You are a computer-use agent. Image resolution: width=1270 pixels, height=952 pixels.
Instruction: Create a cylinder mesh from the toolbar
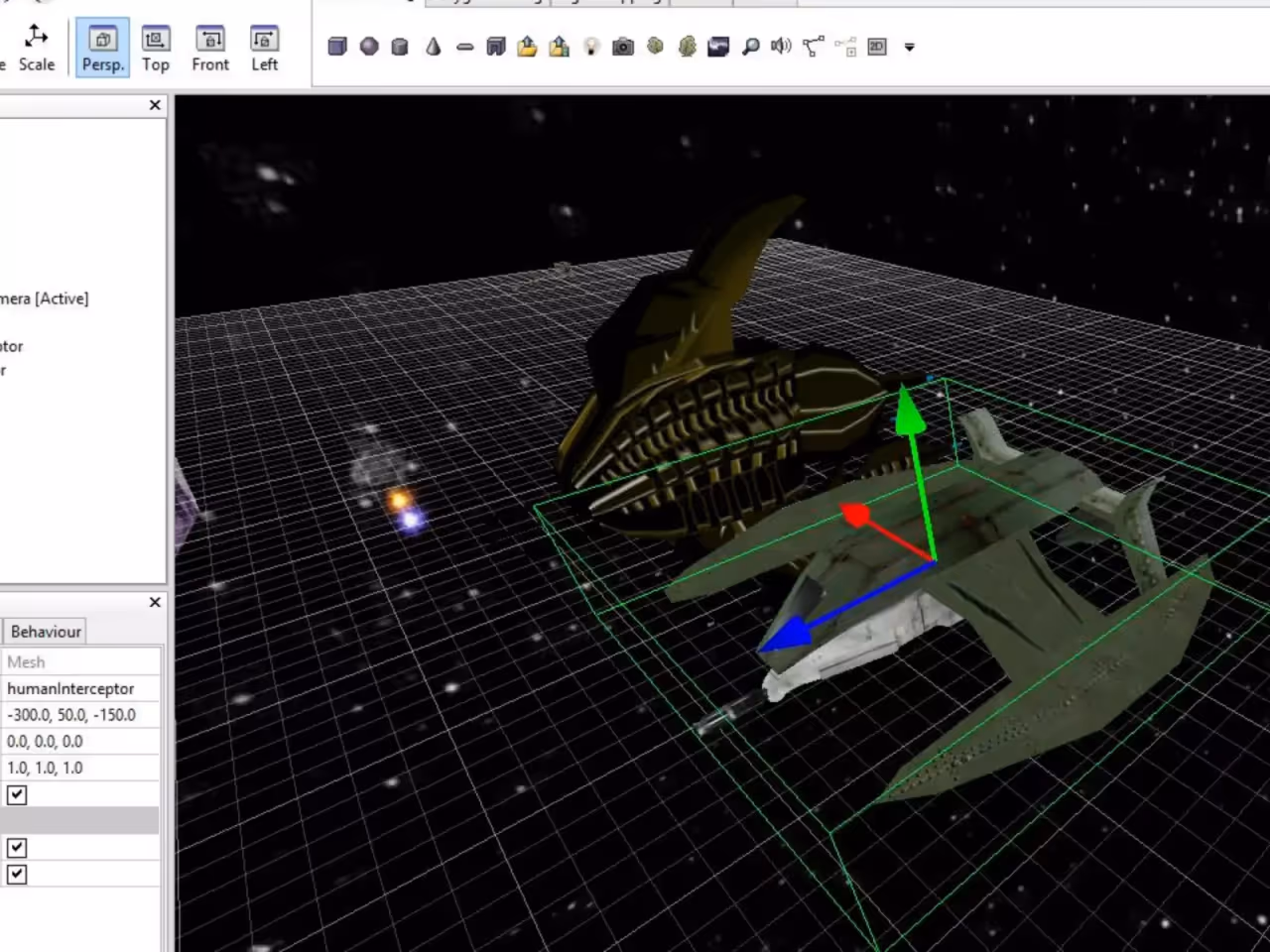point(400,46)
